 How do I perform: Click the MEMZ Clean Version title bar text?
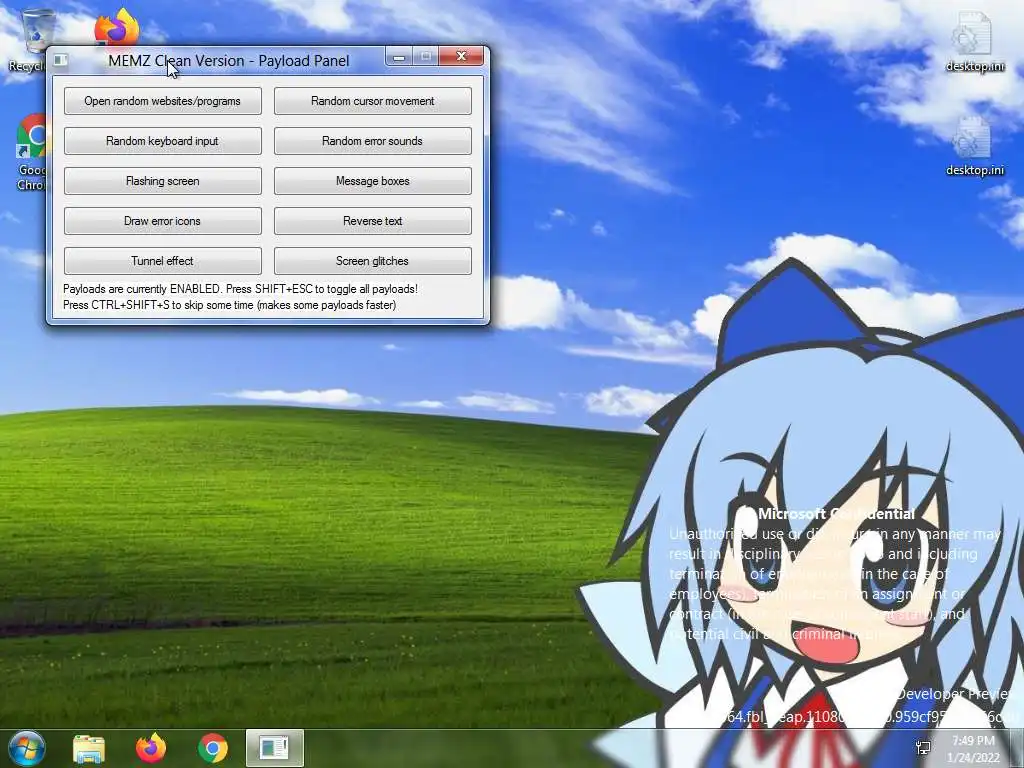pyautogui.click(x=229, y=61)
